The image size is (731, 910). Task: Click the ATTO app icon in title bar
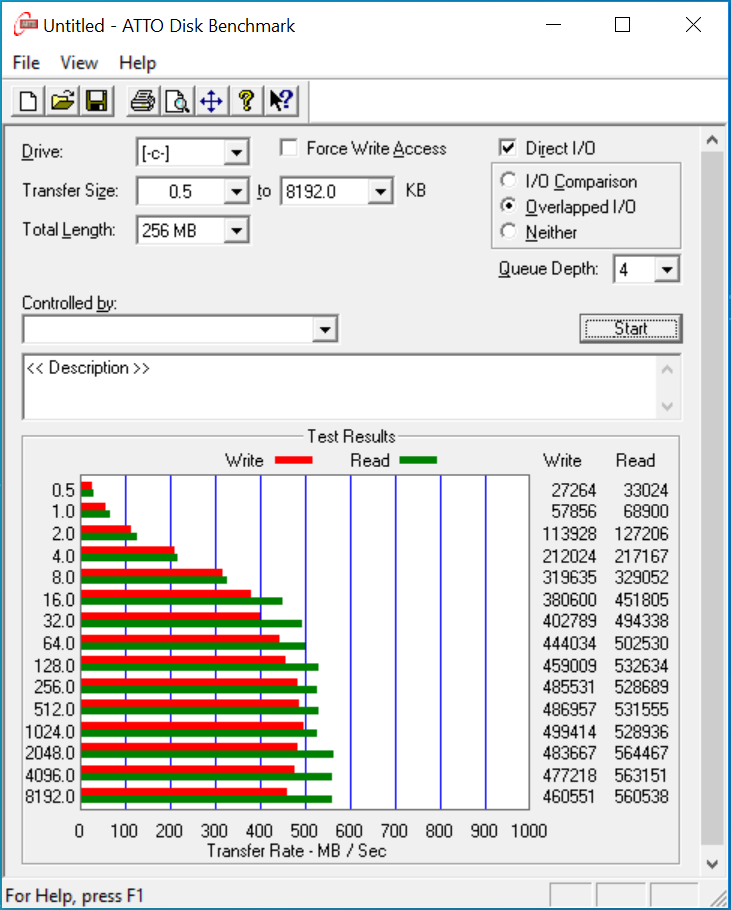(x=26, y=25)
